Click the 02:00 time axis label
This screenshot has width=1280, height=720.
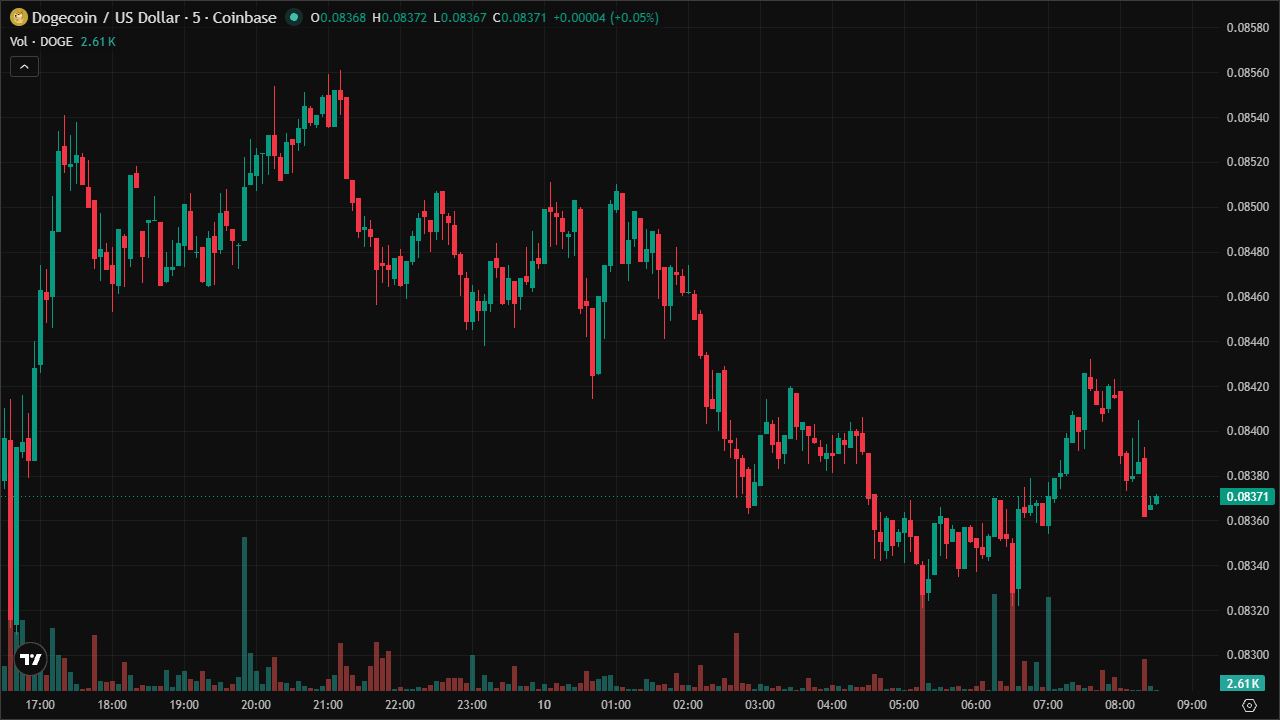click(x=688, y=705)
